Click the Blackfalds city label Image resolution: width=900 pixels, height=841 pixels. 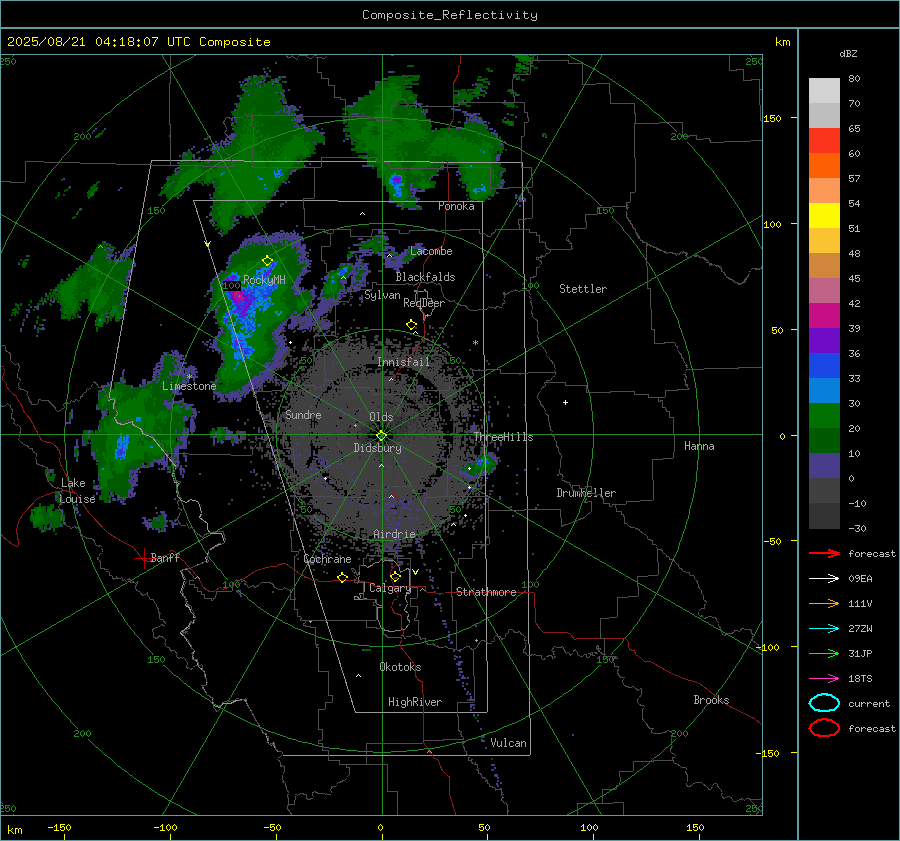tap(425, 277)
